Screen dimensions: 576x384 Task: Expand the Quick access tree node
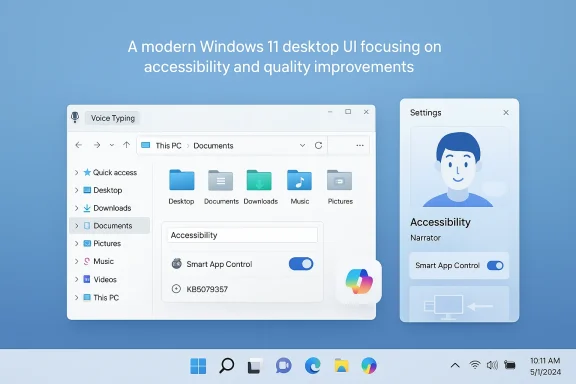coord(76,172)
